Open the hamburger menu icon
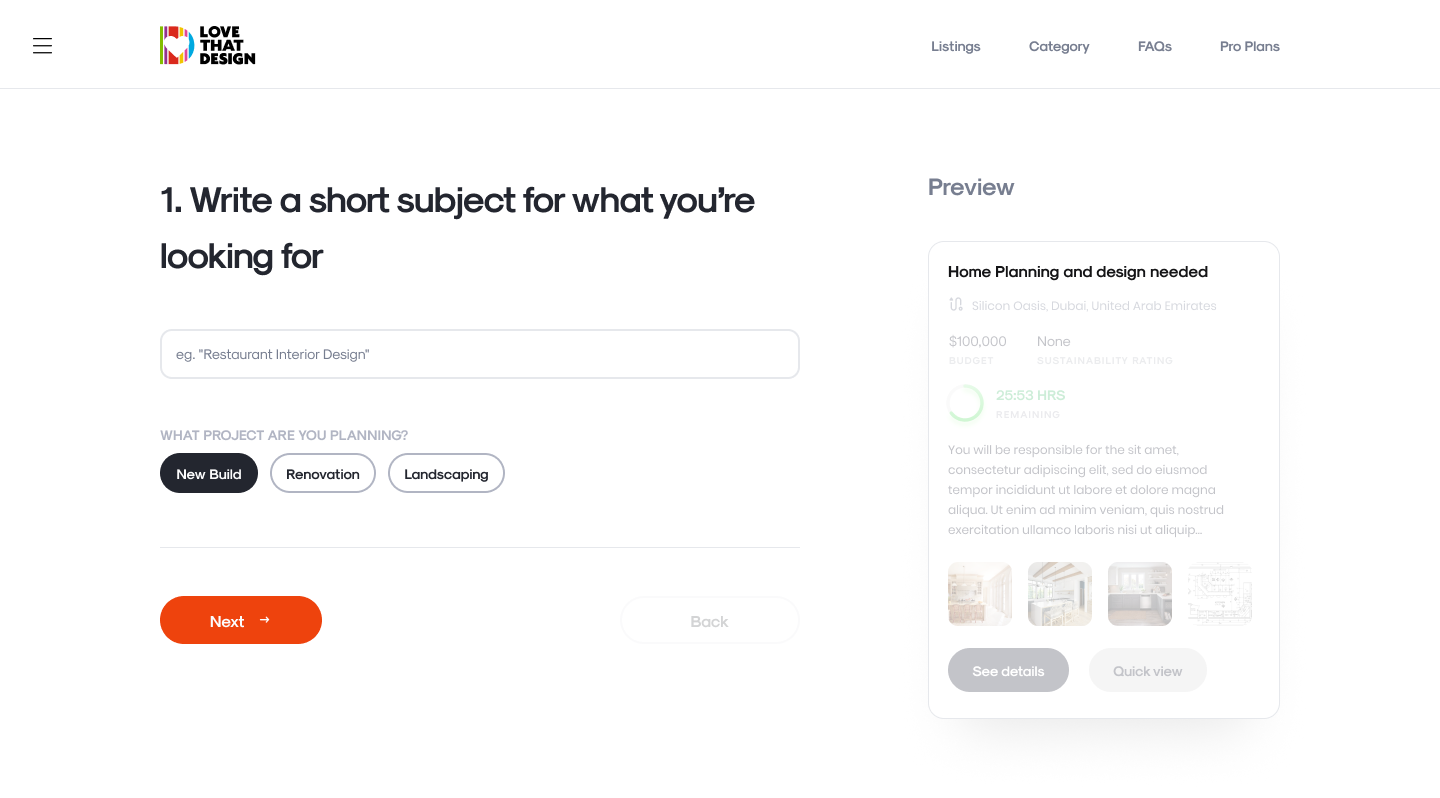The image size is (1440, 798). tap(42, 46)
